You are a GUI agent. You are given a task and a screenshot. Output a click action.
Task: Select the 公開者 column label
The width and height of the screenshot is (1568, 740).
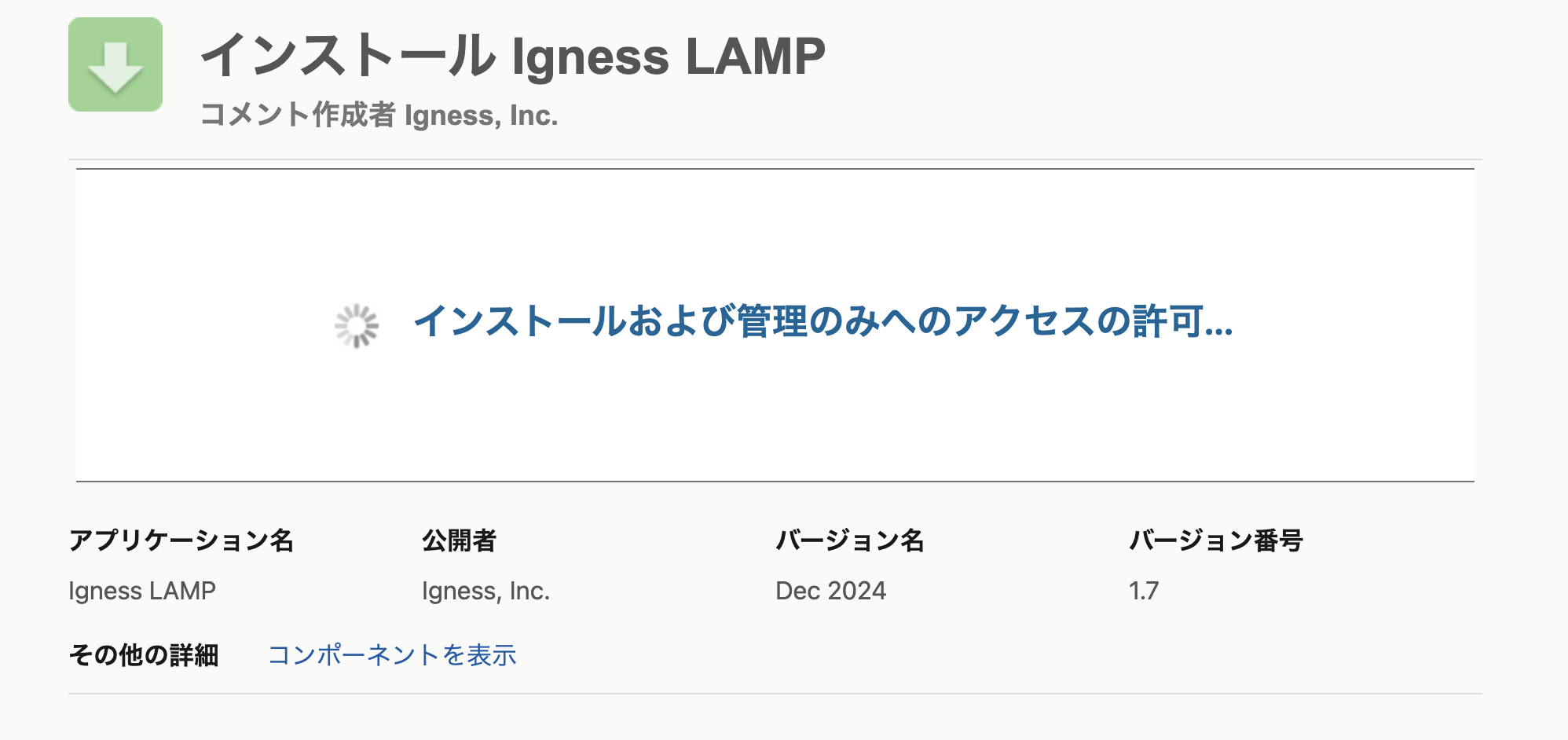[459, 540]
